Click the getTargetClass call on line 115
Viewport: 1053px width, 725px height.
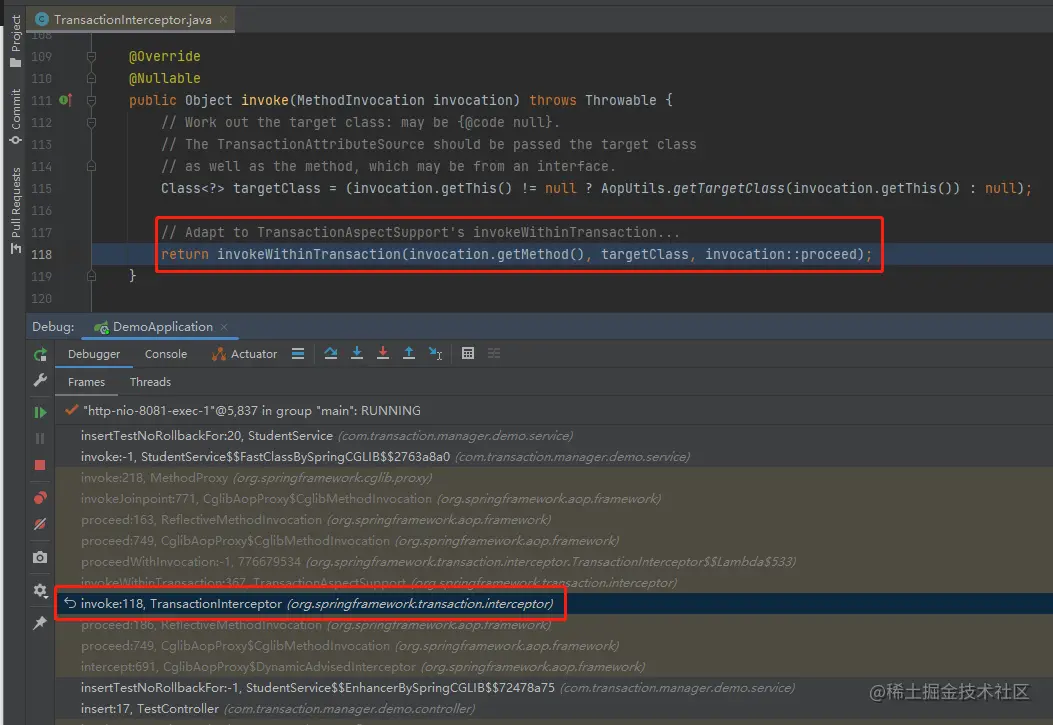[729, 189]
